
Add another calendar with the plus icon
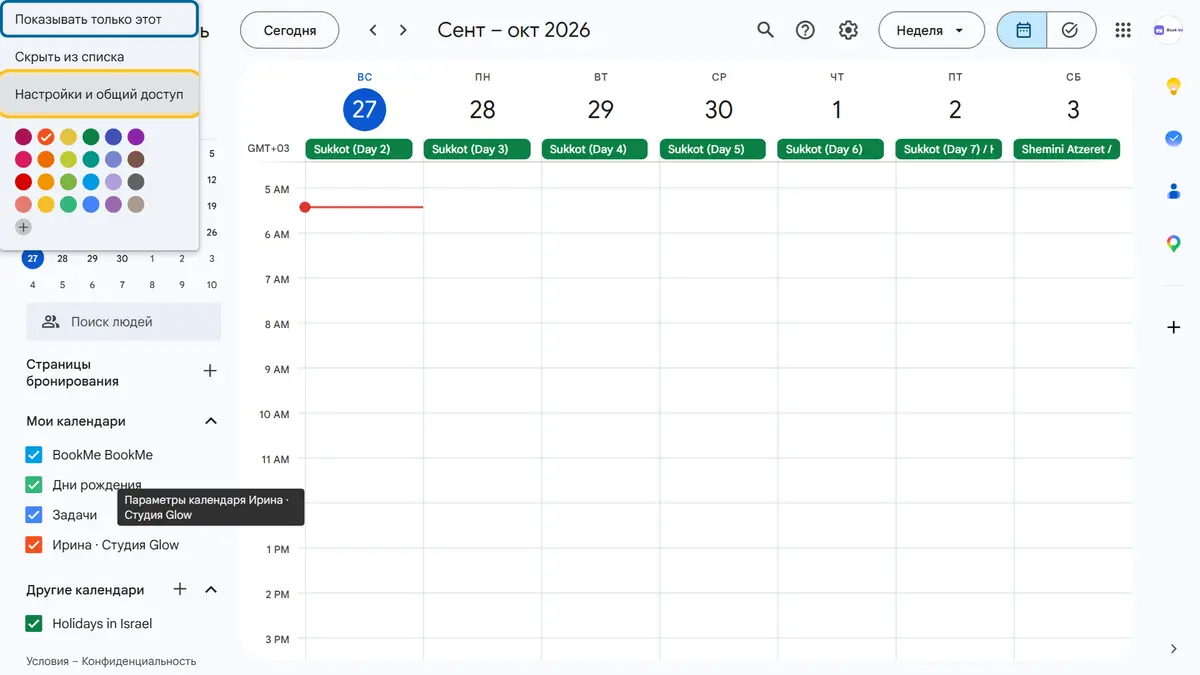click(180, 589)
